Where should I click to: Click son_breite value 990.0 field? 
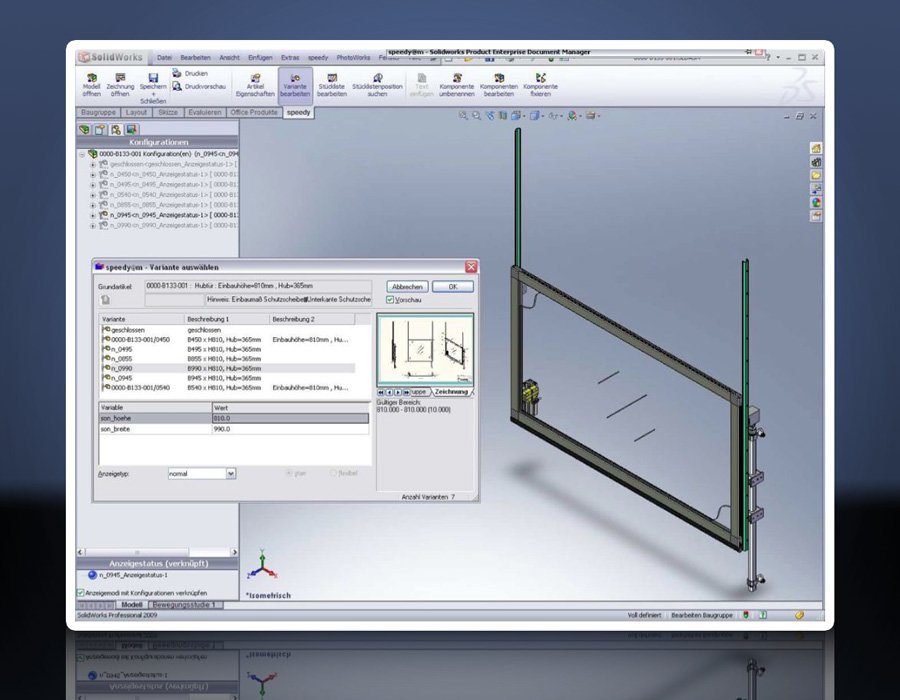tap(290, 429)
